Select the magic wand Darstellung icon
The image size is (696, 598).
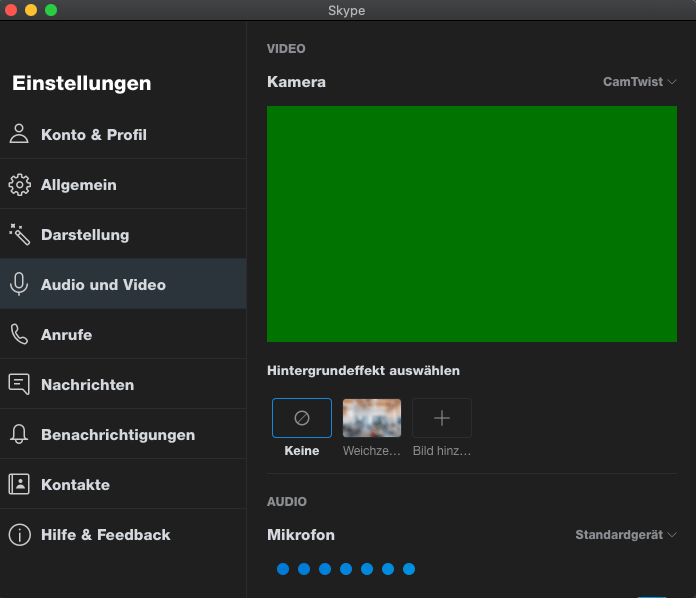pyautogui.click(x=19, y=234)
